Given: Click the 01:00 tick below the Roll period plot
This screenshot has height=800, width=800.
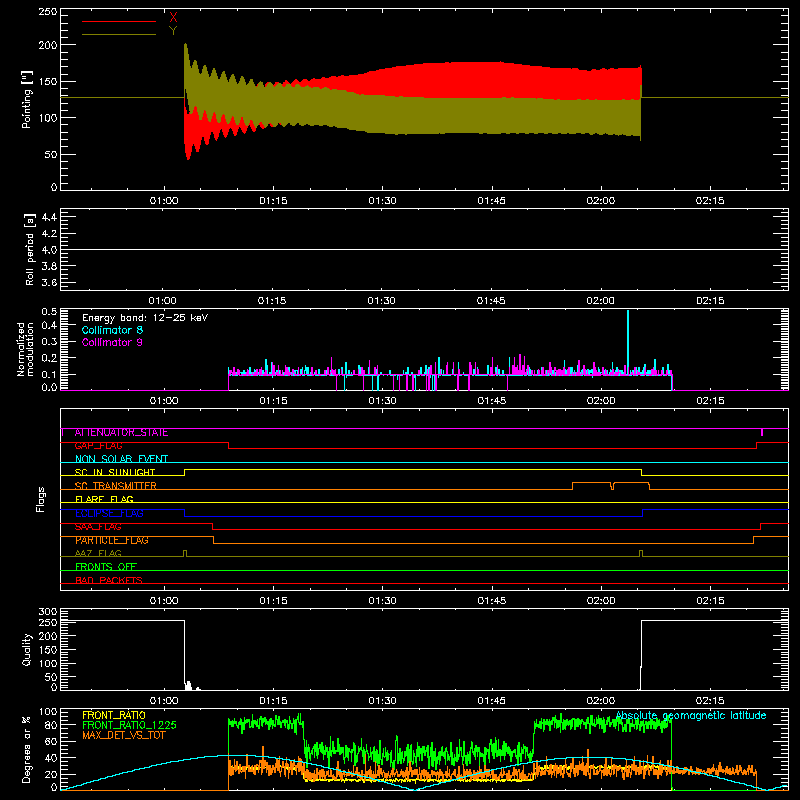Looking at the screenshot, I should click(x=163, y=301).
